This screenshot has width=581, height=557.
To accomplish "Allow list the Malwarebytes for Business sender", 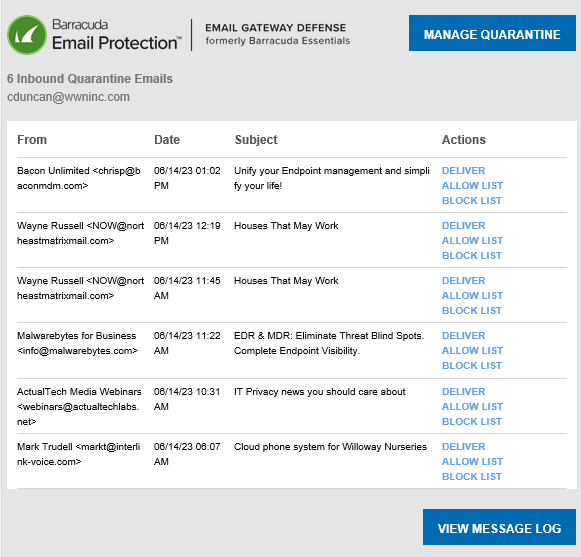I will click(x=472, y=351).
